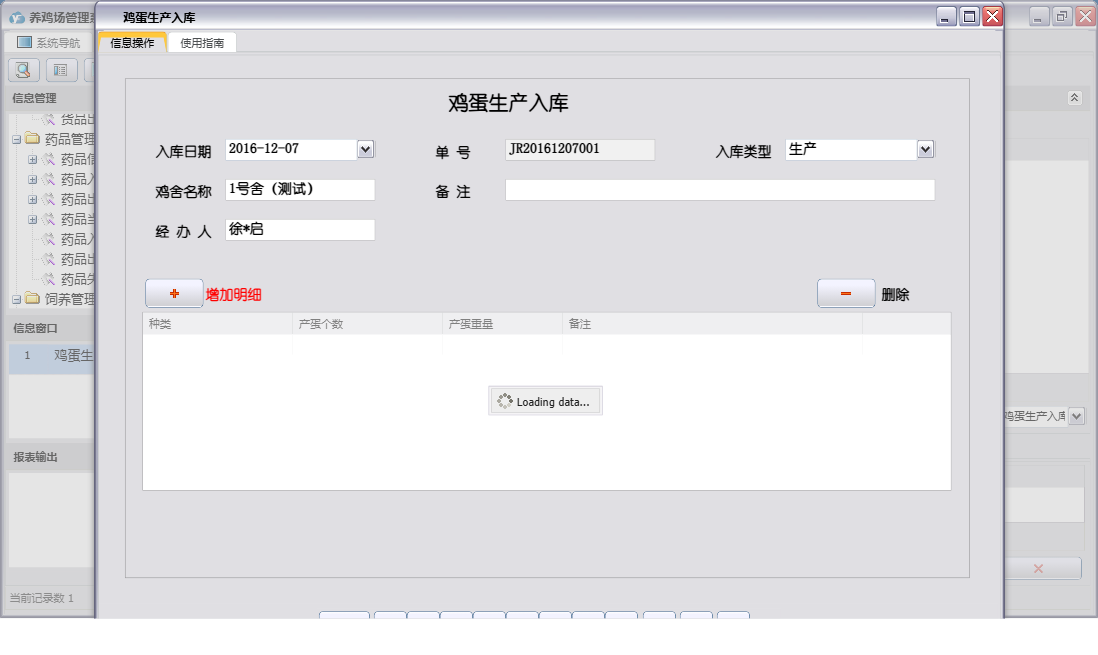Maximize the 鸡蛋生产入库 dialog window
This screenshot has width=1098, height=655.
click(x=969, y=16)
